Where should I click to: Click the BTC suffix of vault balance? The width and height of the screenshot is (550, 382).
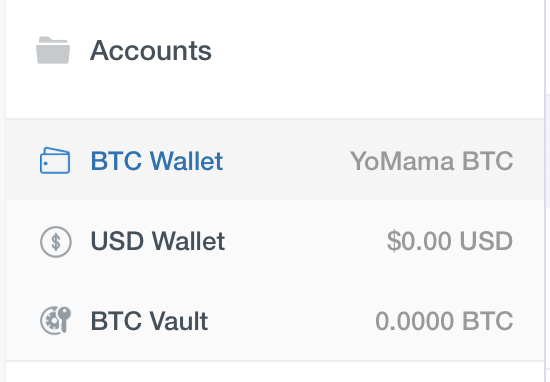[x=488, y=321]
